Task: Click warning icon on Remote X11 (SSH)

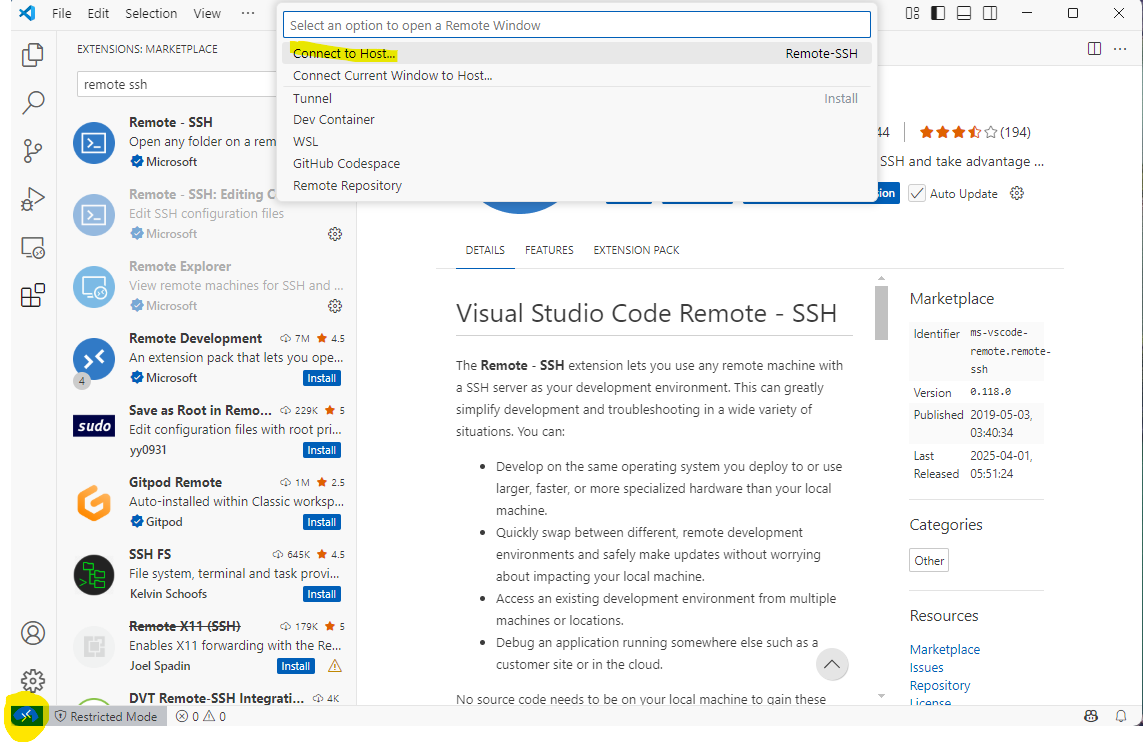Action: pyautogui.click(x=335, y=666)
